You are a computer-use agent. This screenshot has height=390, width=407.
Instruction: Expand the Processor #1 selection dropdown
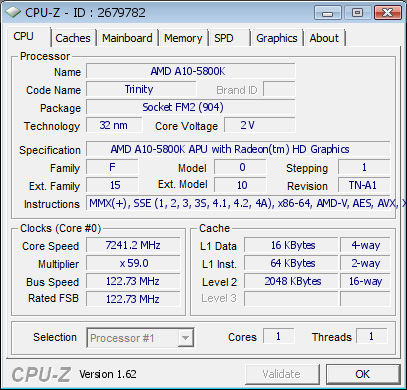(185, 338)
